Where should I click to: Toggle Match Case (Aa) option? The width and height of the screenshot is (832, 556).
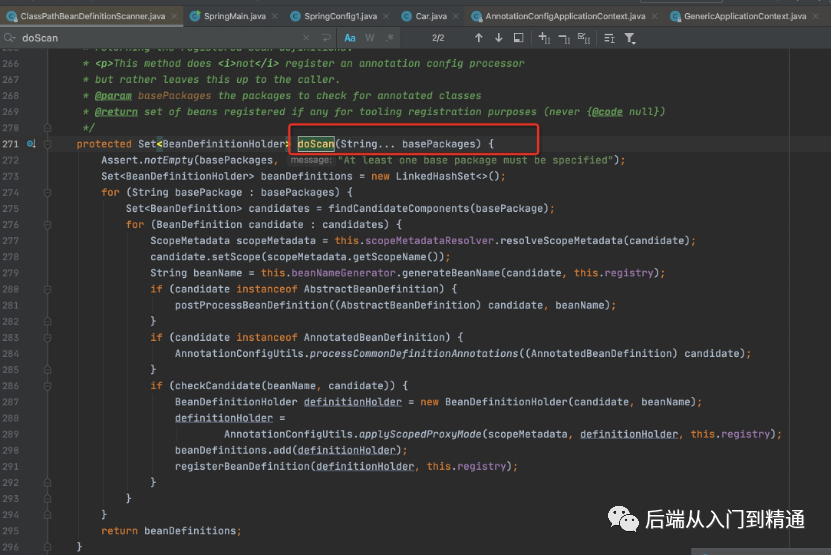(350, 38)
